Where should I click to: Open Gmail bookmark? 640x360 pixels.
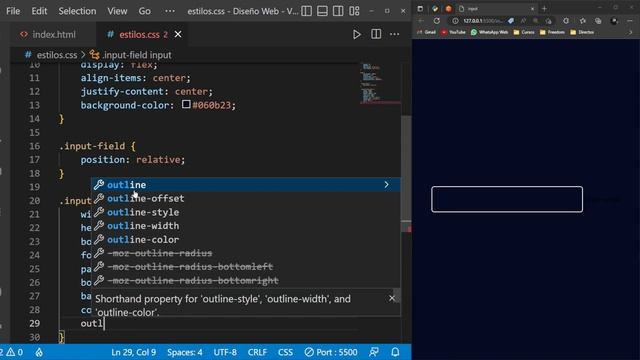[427, 32]
